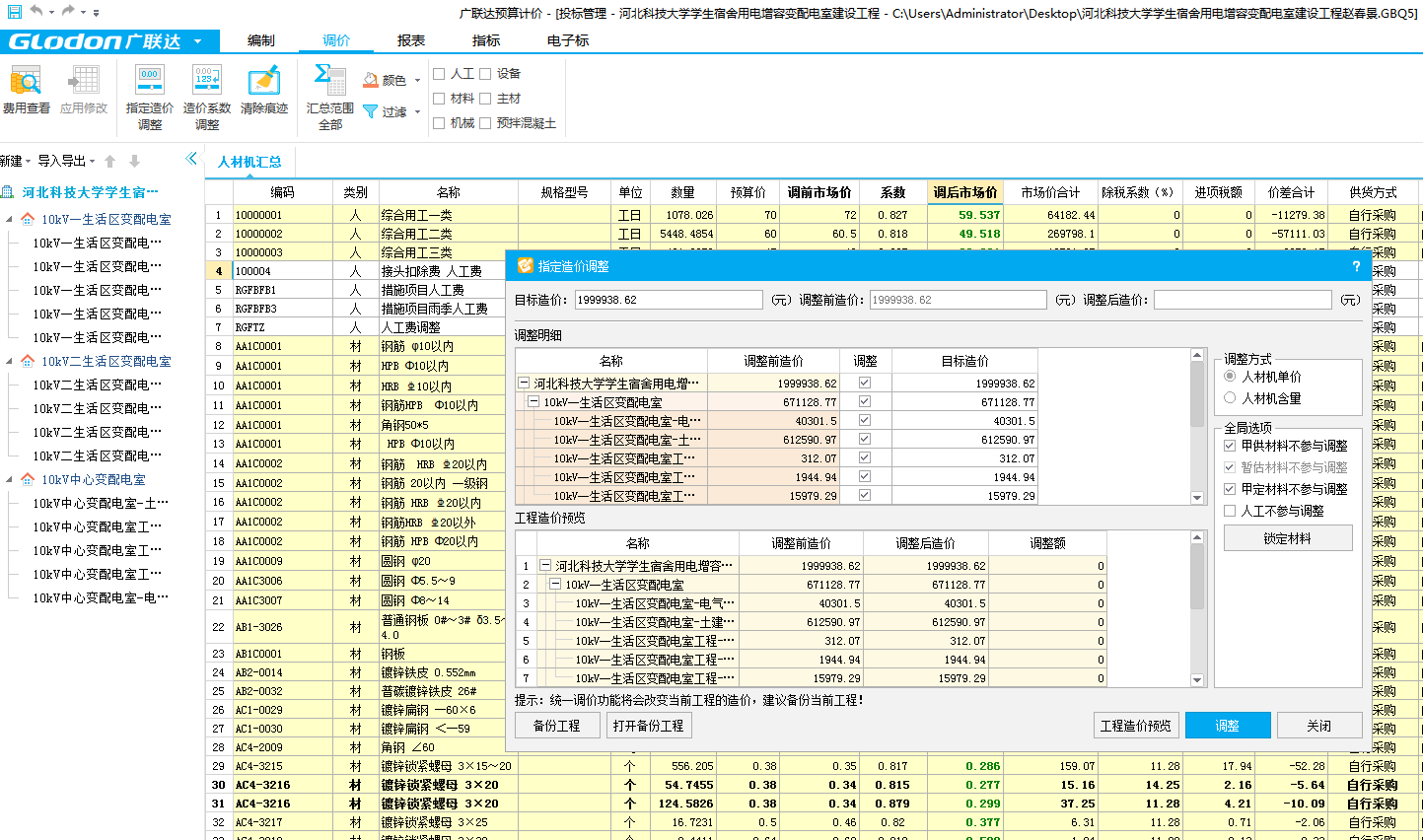Click the save icon in title bar

click(14, 12)
